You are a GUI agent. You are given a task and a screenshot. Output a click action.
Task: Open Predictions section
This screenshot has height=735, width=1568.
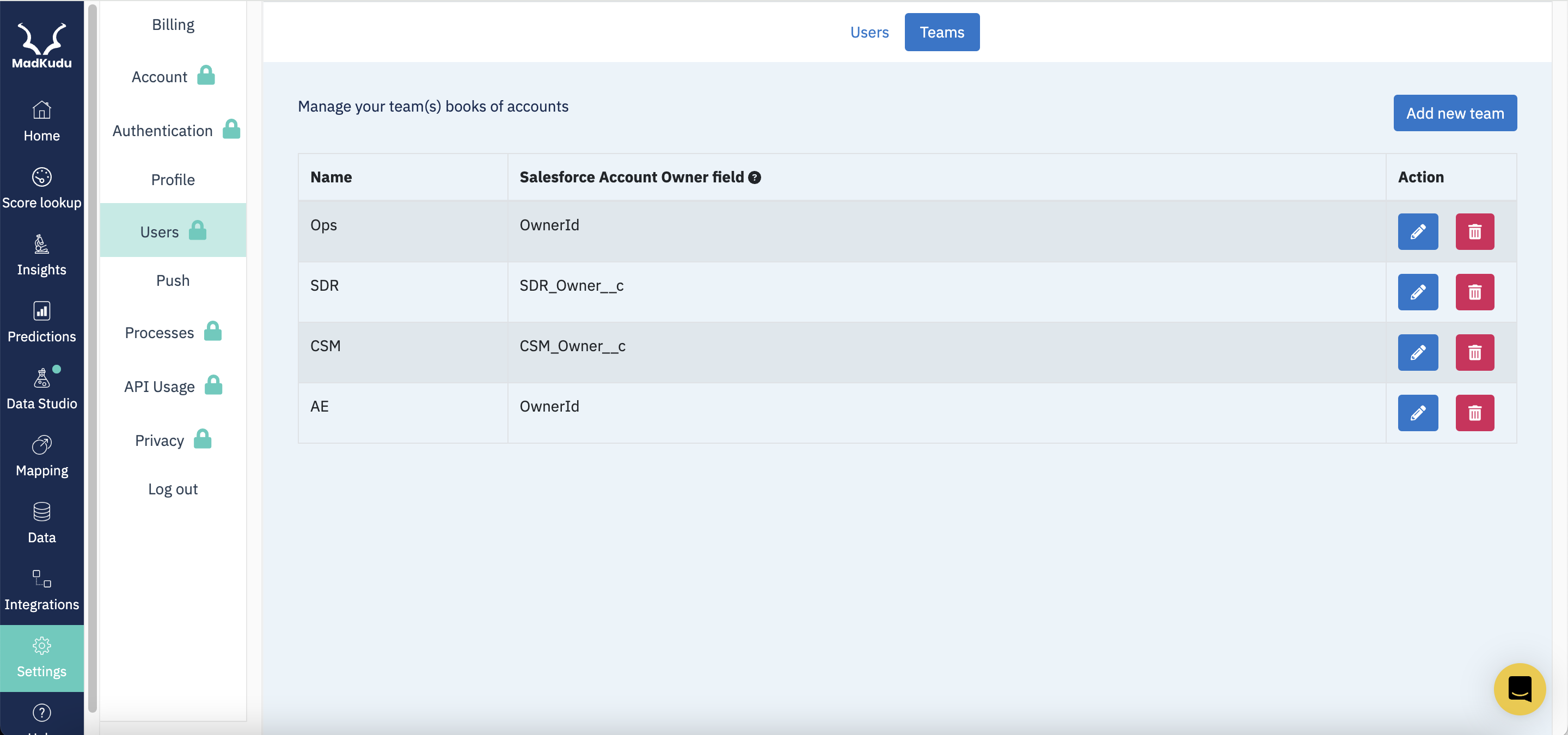point(41,322)
